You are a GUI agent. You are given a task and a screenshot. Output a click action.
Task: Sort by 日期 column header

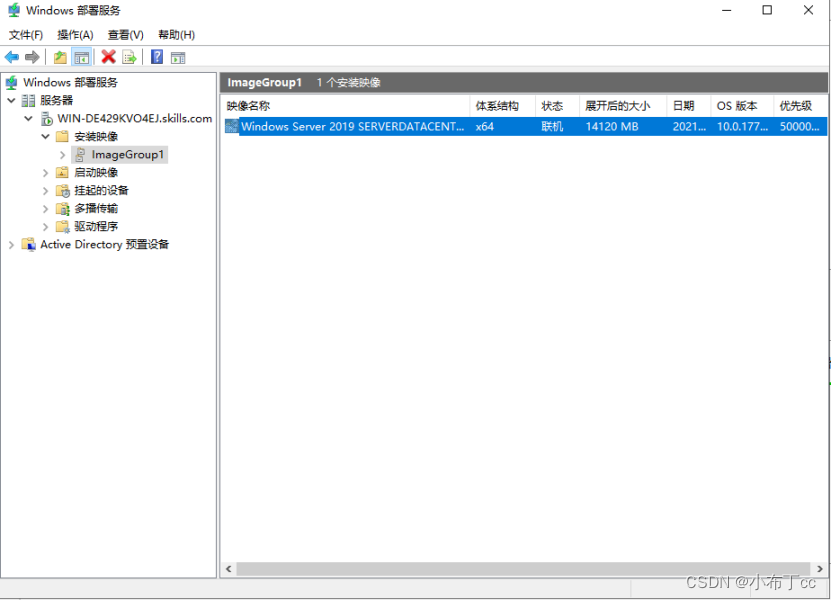coord(688,106)
